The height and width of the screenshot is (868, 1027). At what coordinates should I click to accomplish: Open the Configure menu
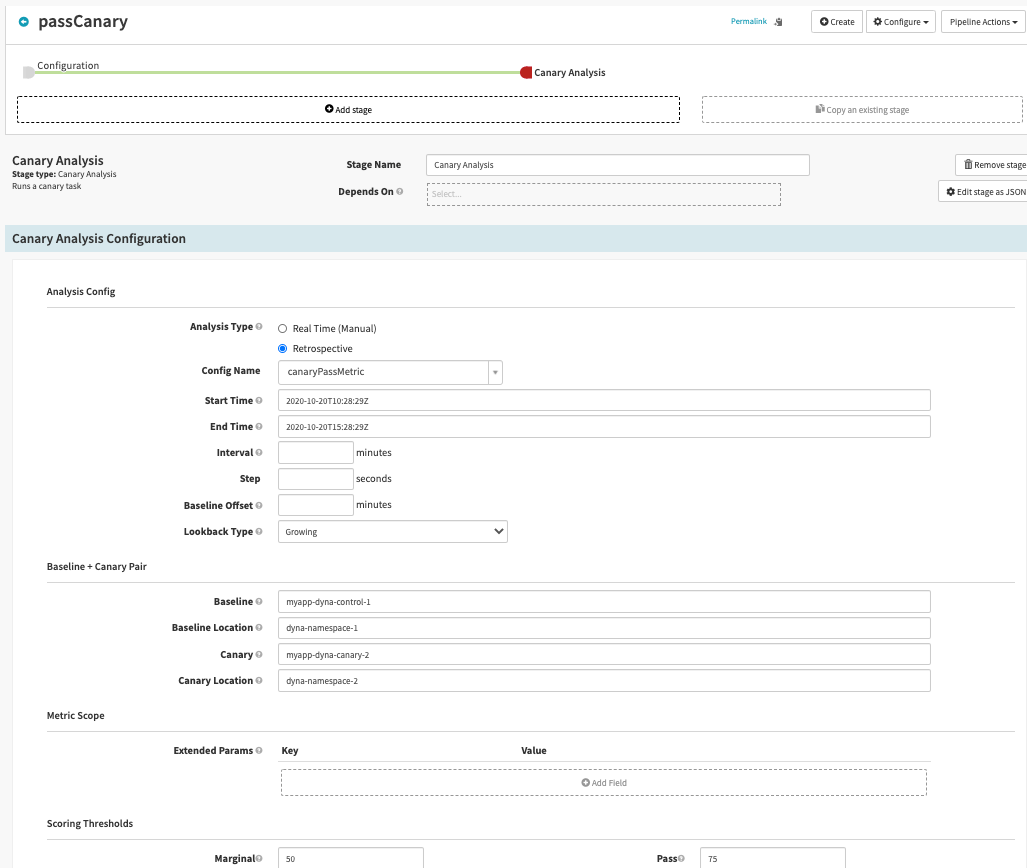point(899,22)
